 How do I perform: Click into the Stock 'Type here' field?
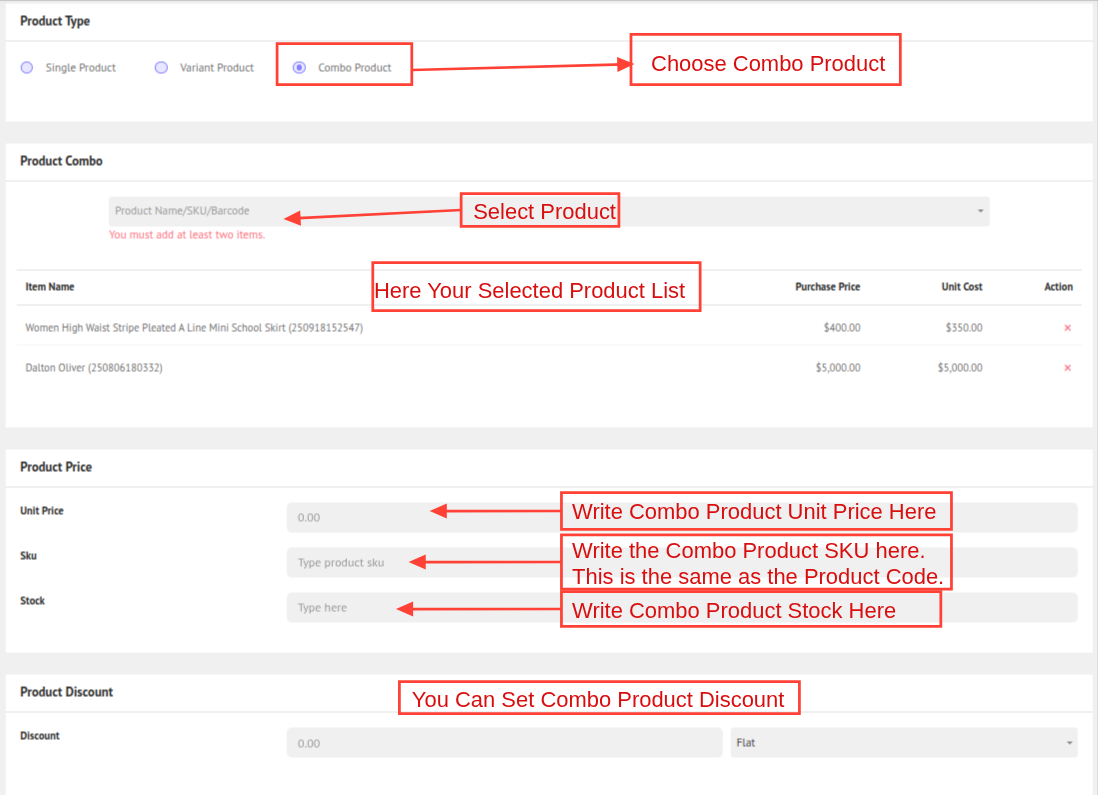coord(340,608)
